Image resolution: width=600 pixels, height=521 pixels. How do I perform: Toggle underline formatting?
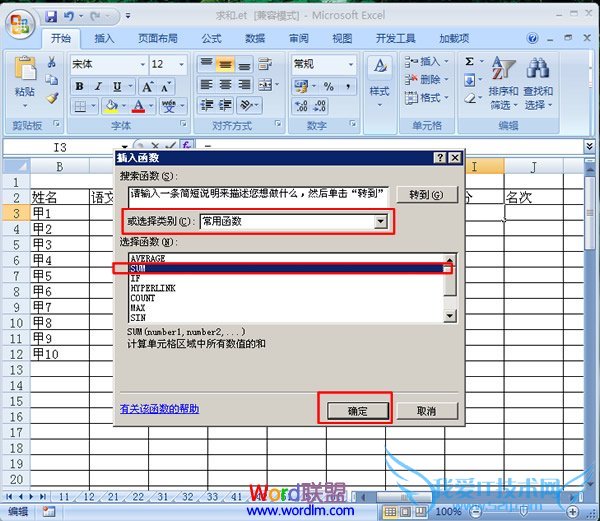117,86
